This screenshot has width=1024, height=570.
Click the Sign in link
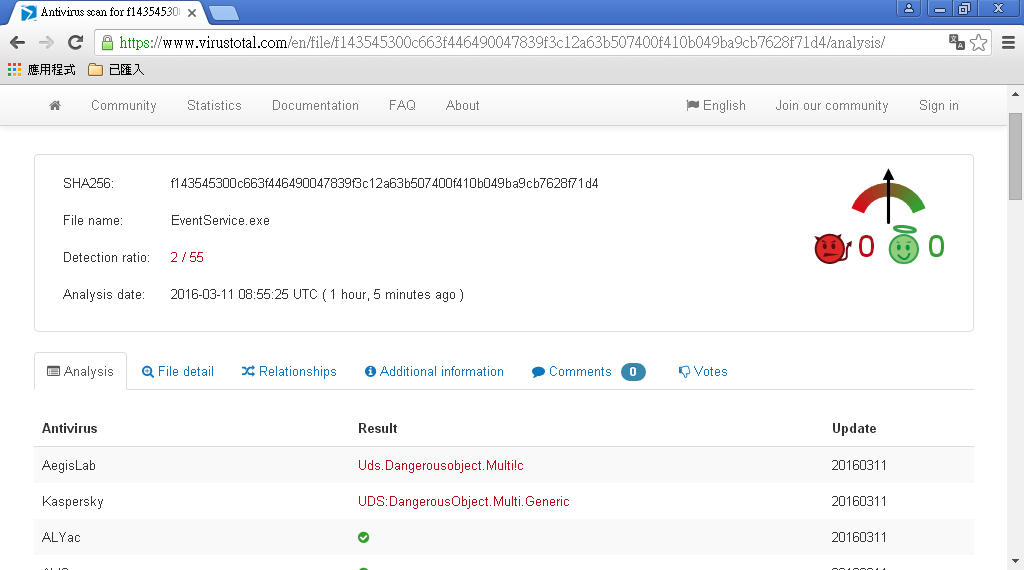938,105
